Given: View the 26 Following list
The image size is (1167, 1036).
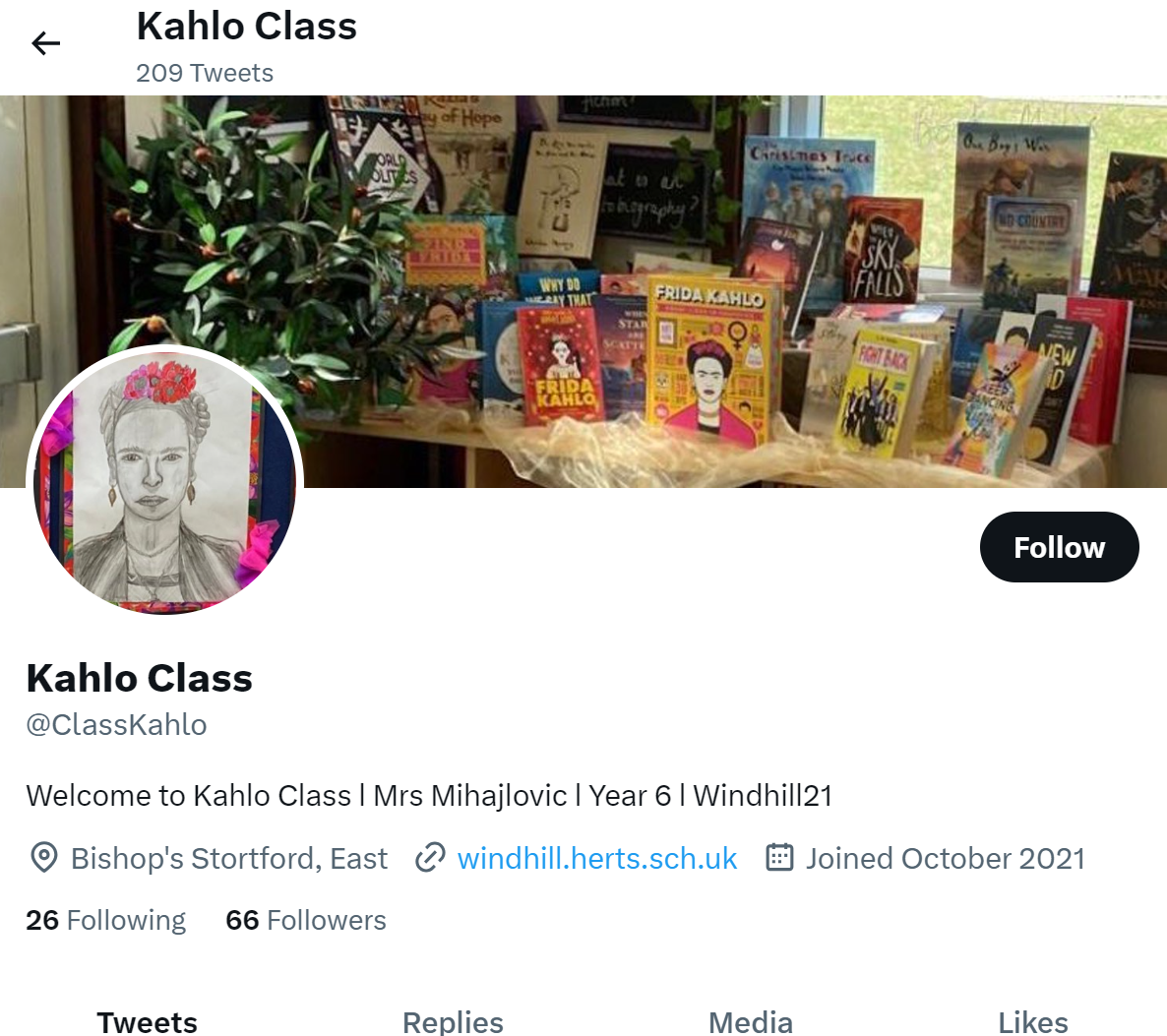Looking at the screenshot, I should (105, 920).
